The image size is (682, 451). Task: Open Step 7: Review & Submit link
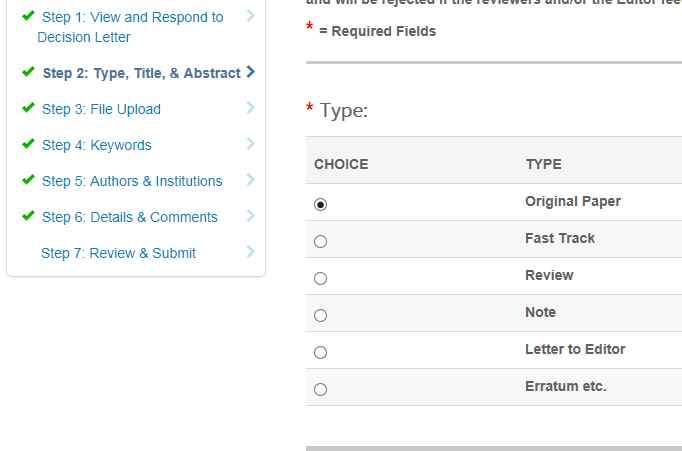118,253
